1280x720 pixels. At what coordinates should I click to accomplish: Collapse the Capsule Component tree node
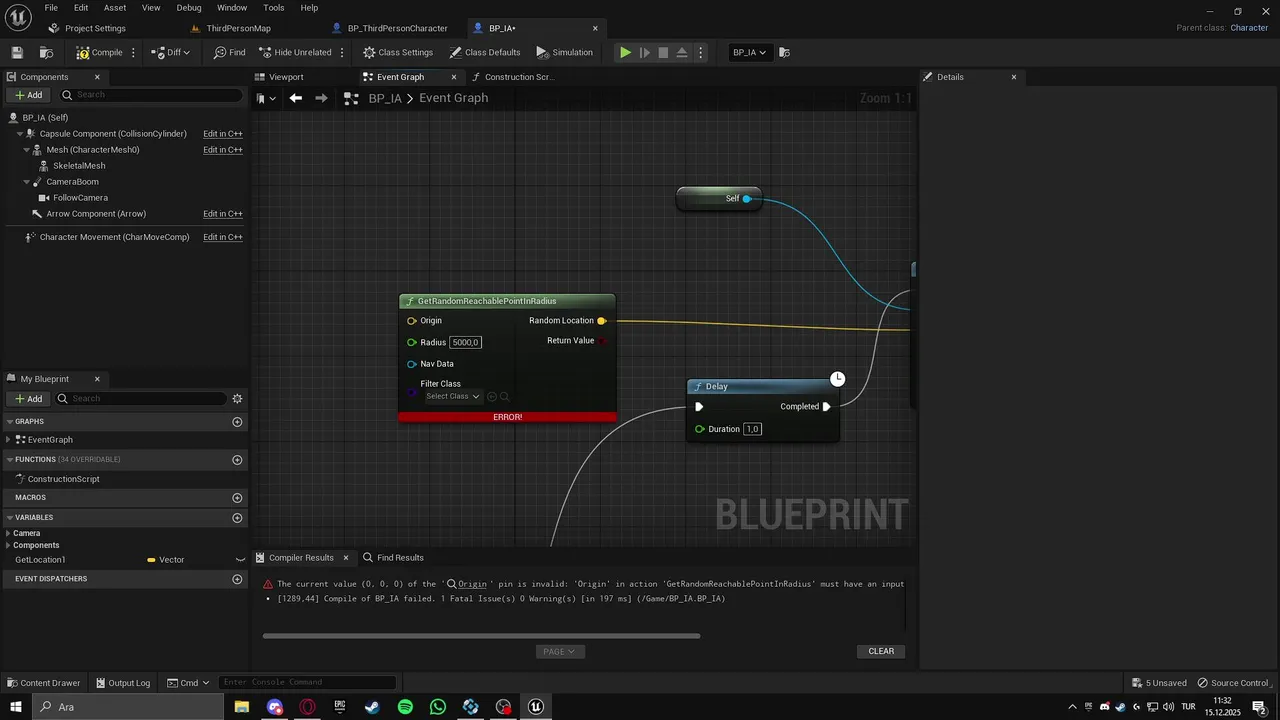(x=20, y=134)
